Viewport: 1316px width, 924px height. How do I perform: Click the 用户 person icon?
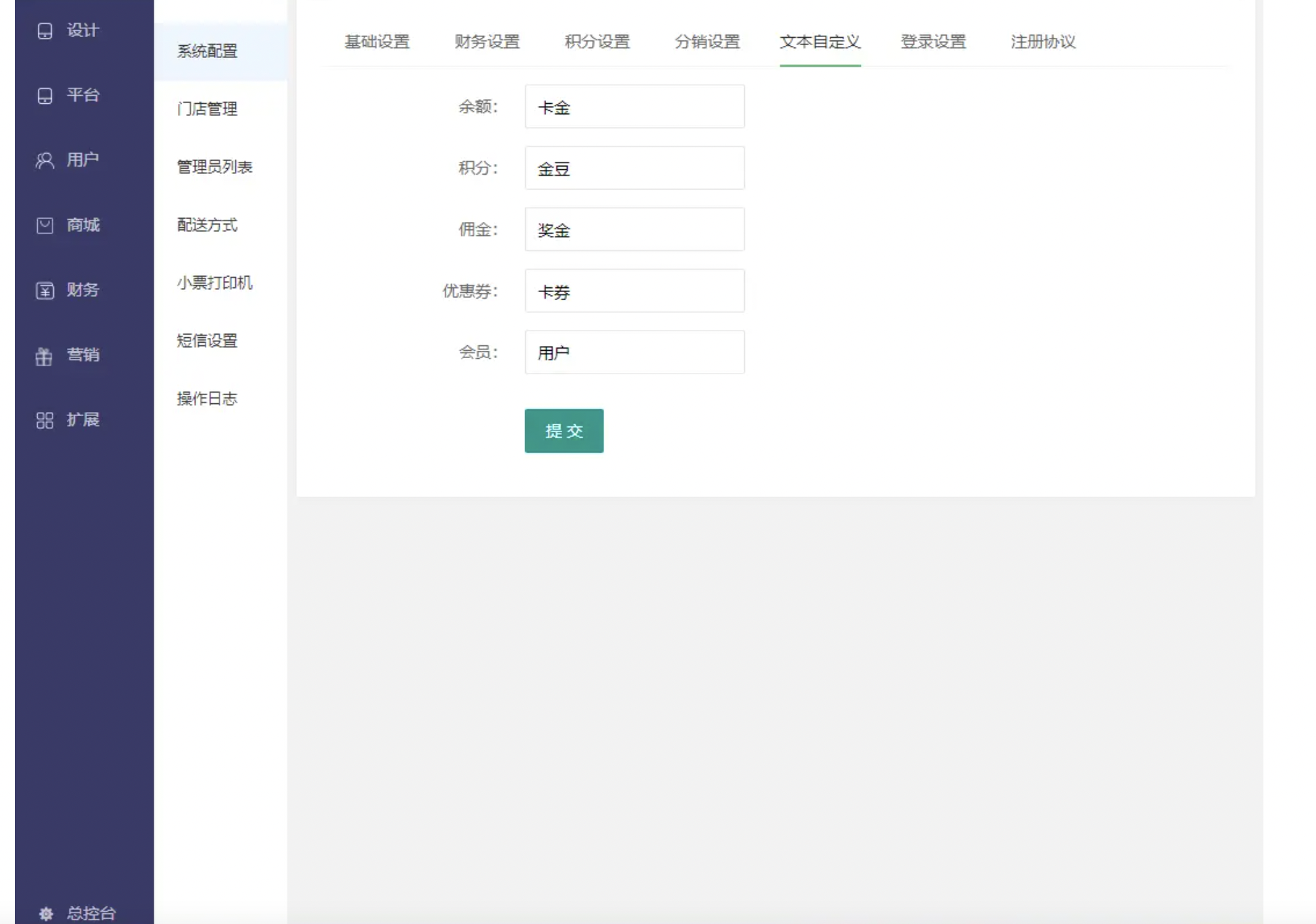click(44, 161)
